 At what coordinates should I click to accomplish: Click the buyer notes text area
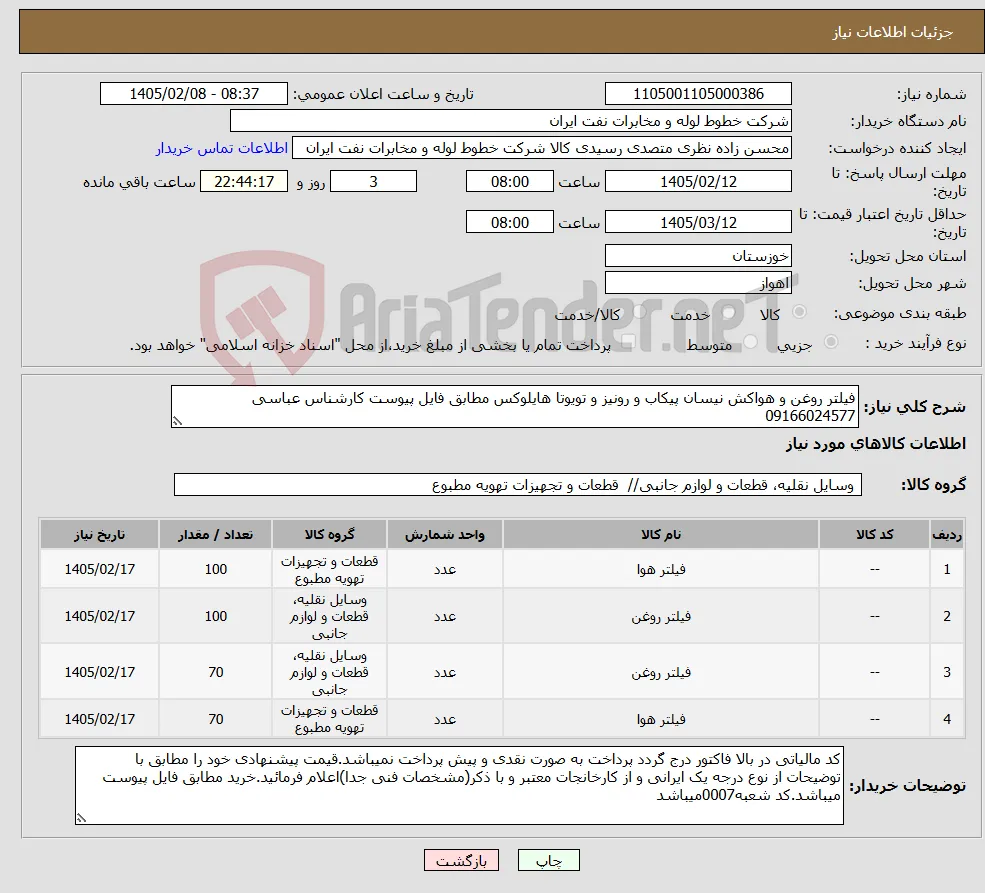pos(459,786)
